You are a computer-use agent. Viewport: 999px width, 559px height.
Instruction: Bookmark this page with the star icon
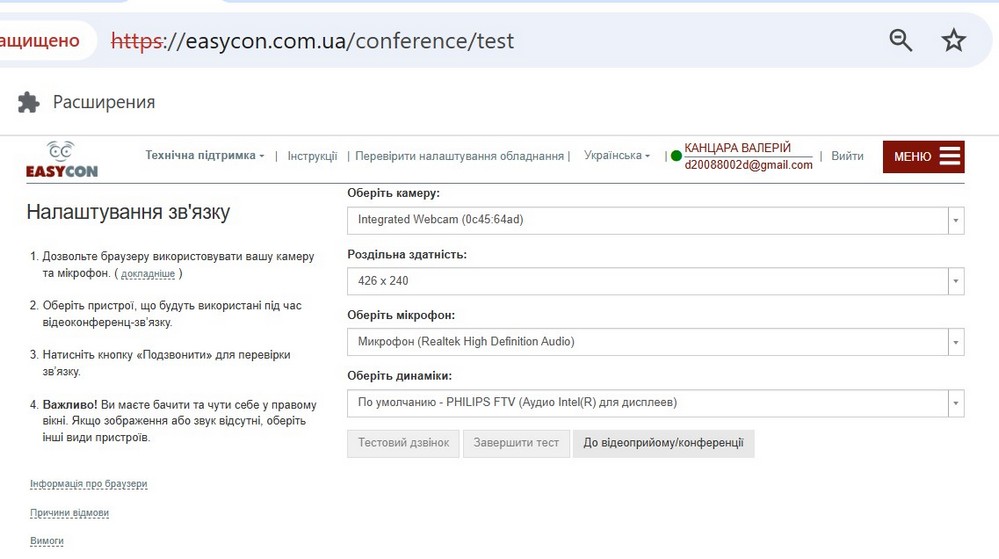click(954, 40)
